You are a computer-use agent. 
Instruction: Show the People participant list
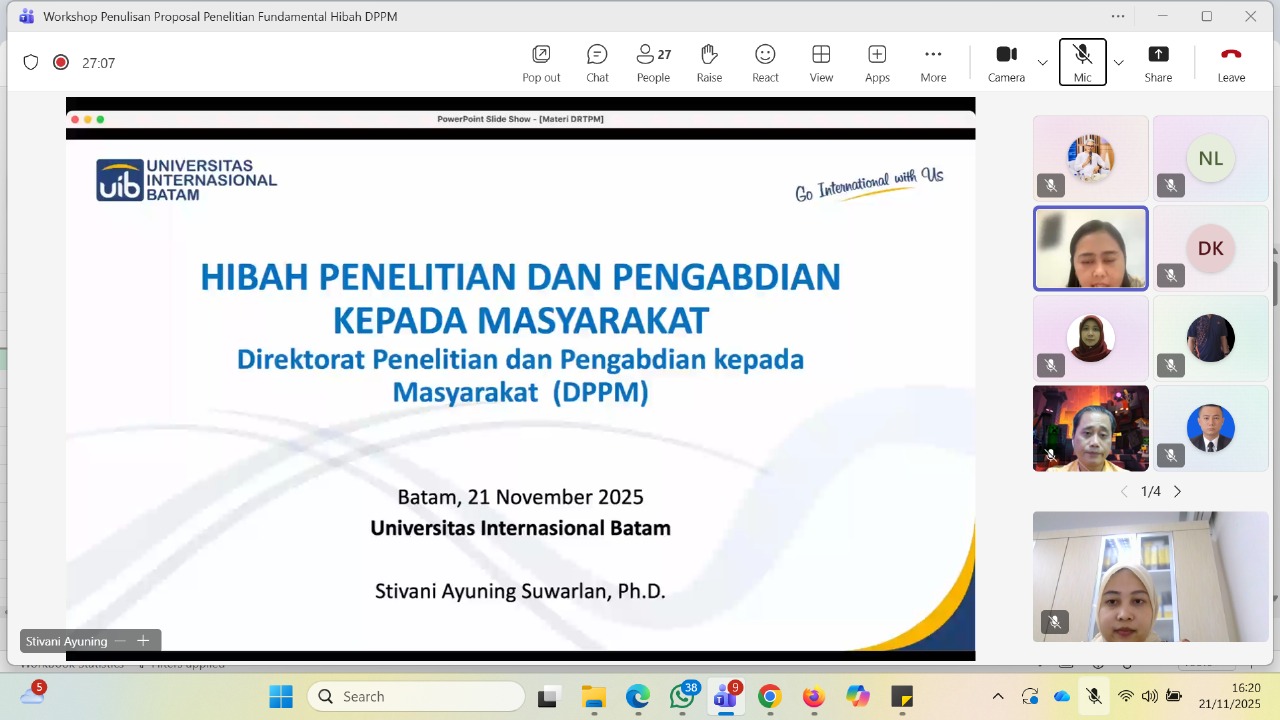[653, 63]
